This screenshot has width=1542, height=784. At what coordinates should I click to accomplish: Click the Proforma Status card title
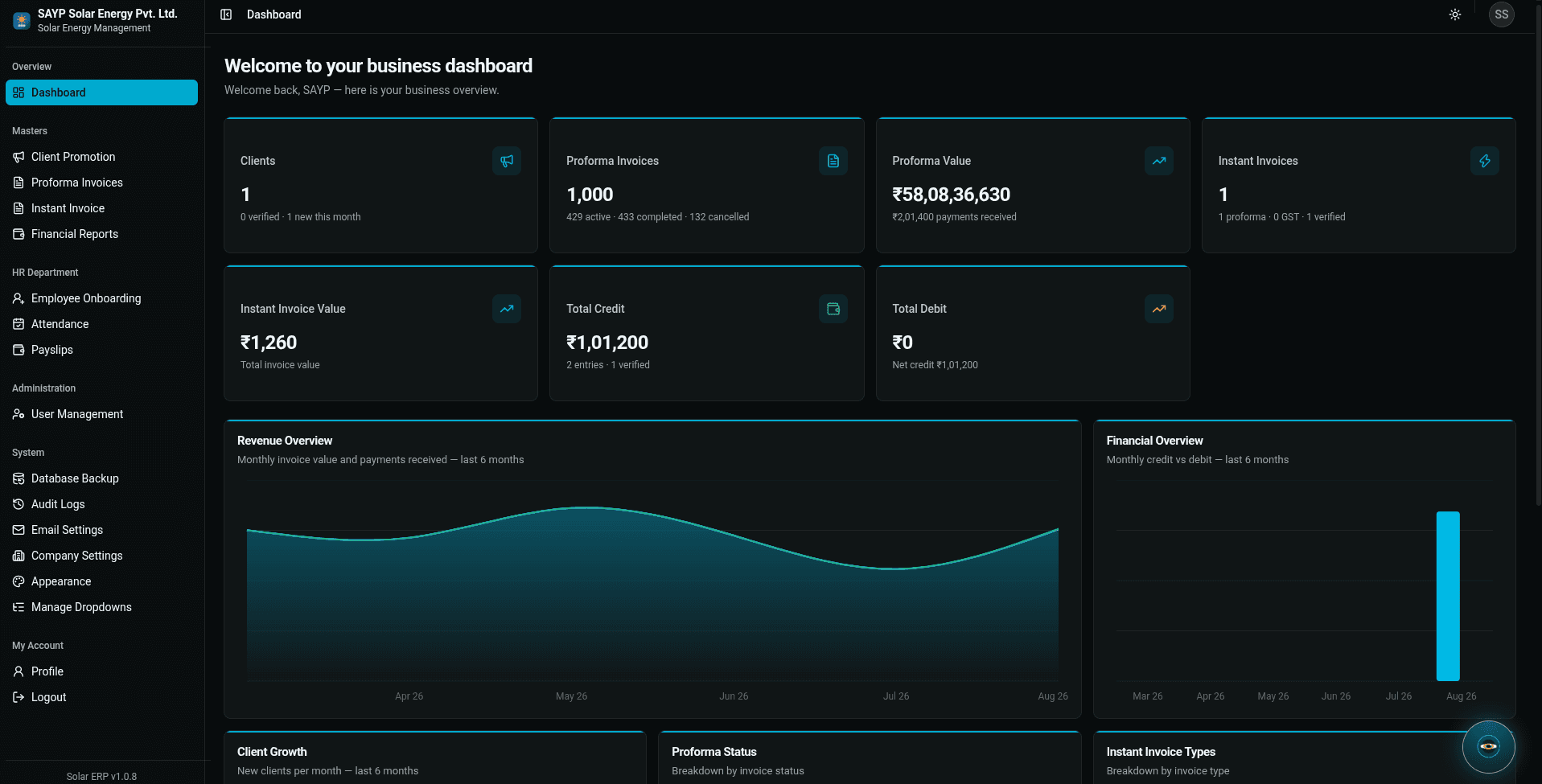(x=714, y=752)
